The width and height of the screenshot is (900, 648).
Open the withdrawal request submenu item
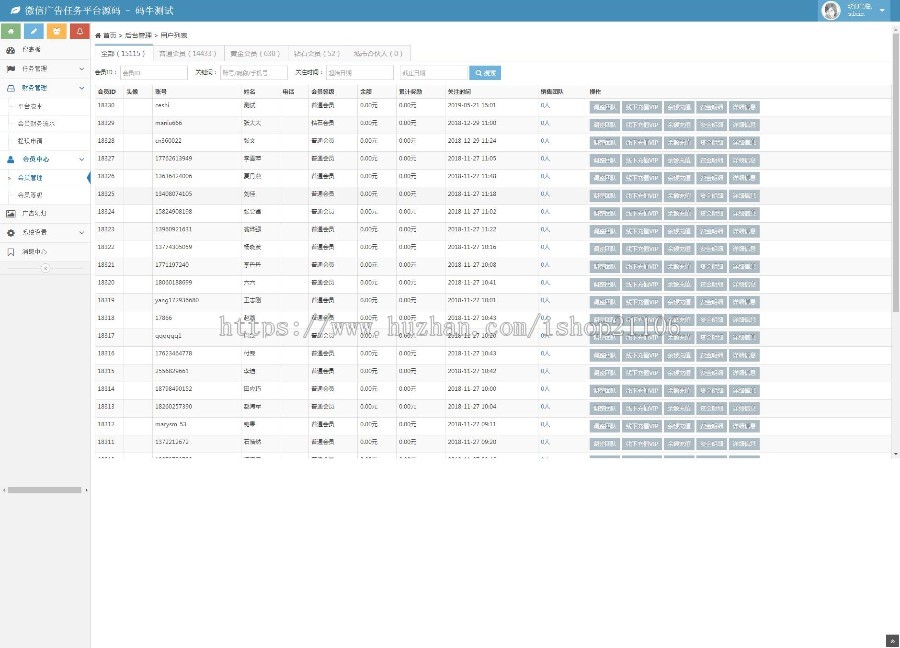pyautogui.click(x=30, y=141)
